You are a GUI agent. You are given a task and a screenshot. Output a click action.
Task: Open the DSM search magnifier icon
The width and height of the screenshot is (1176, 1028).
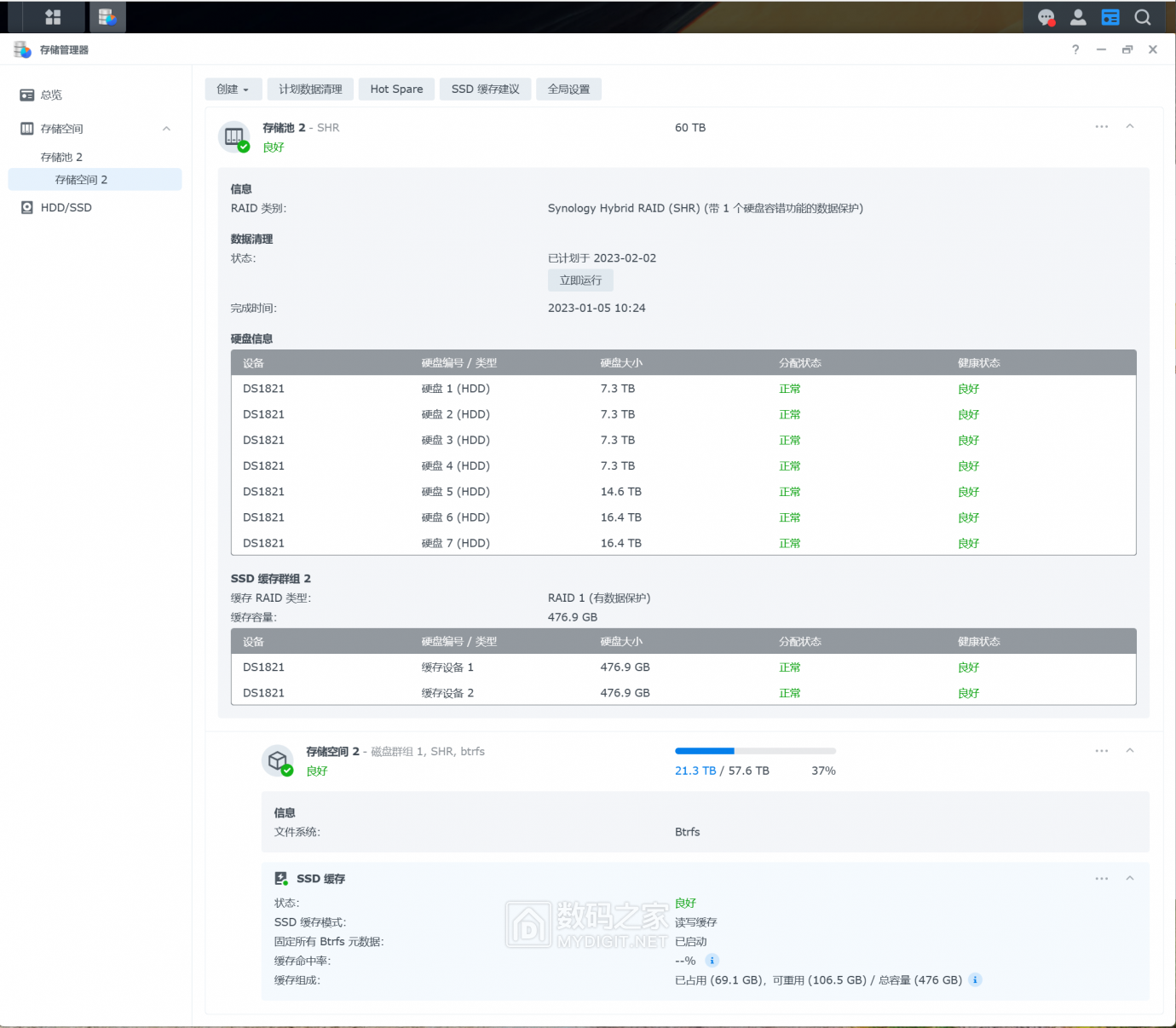[x=1143, y=17]
